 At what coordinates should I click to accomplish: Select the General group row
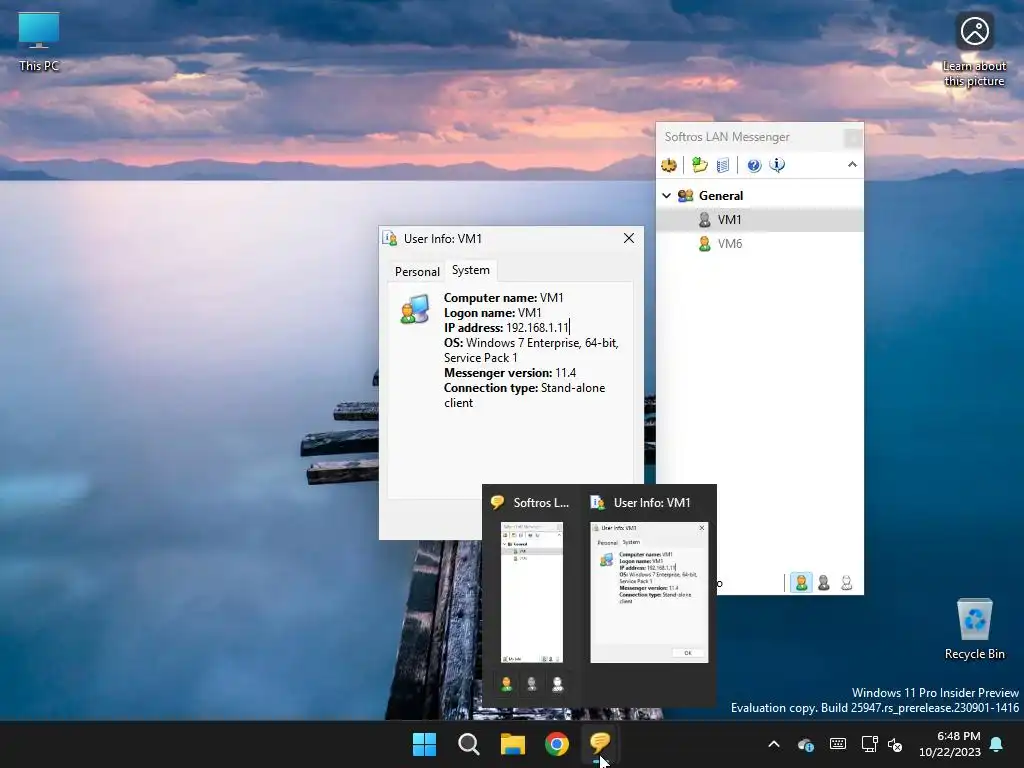click(760, 195)
